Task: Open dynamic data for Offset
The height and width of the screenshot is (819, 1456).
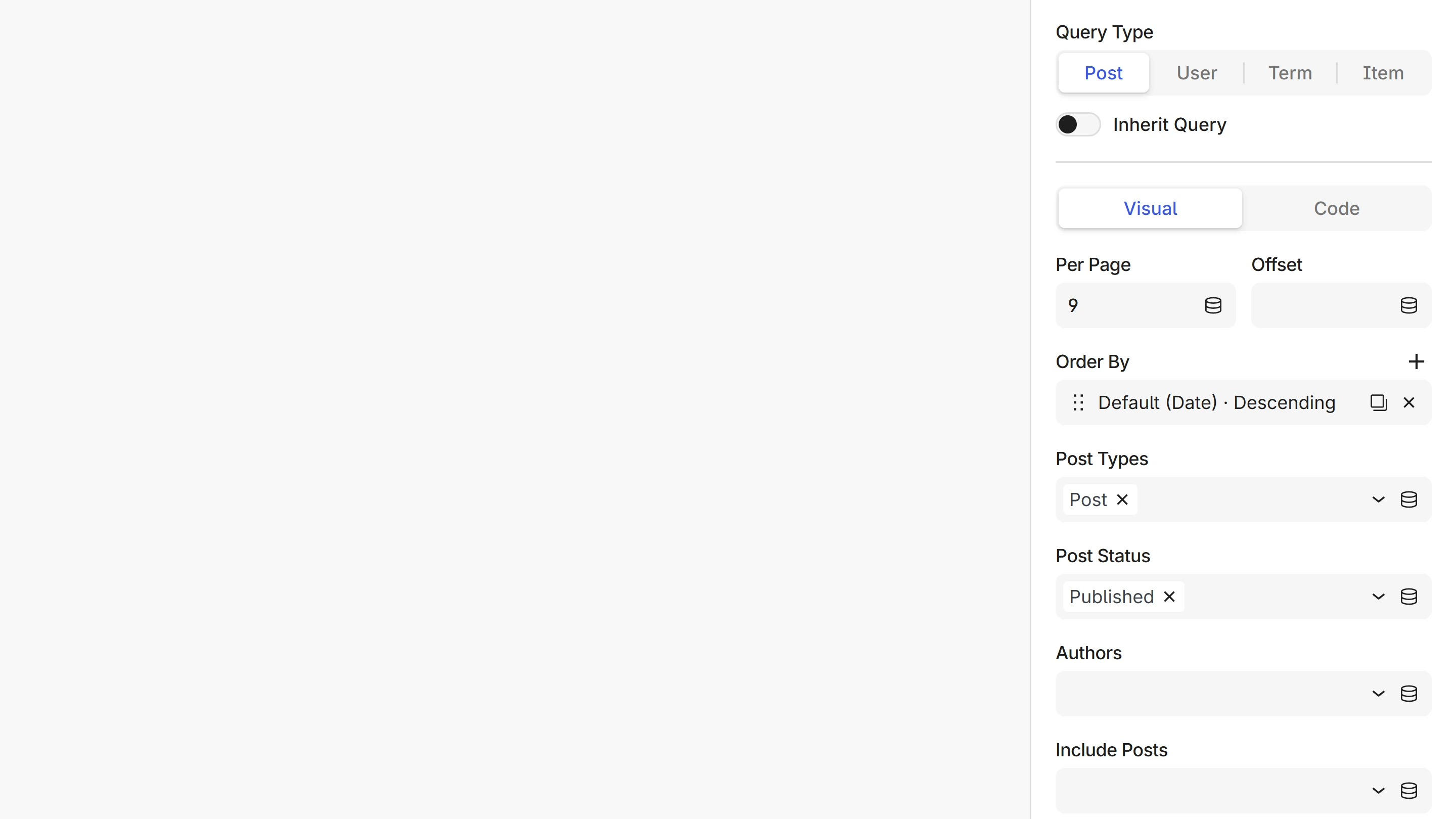Action: pyautogui.click(x=1408, y=305)
